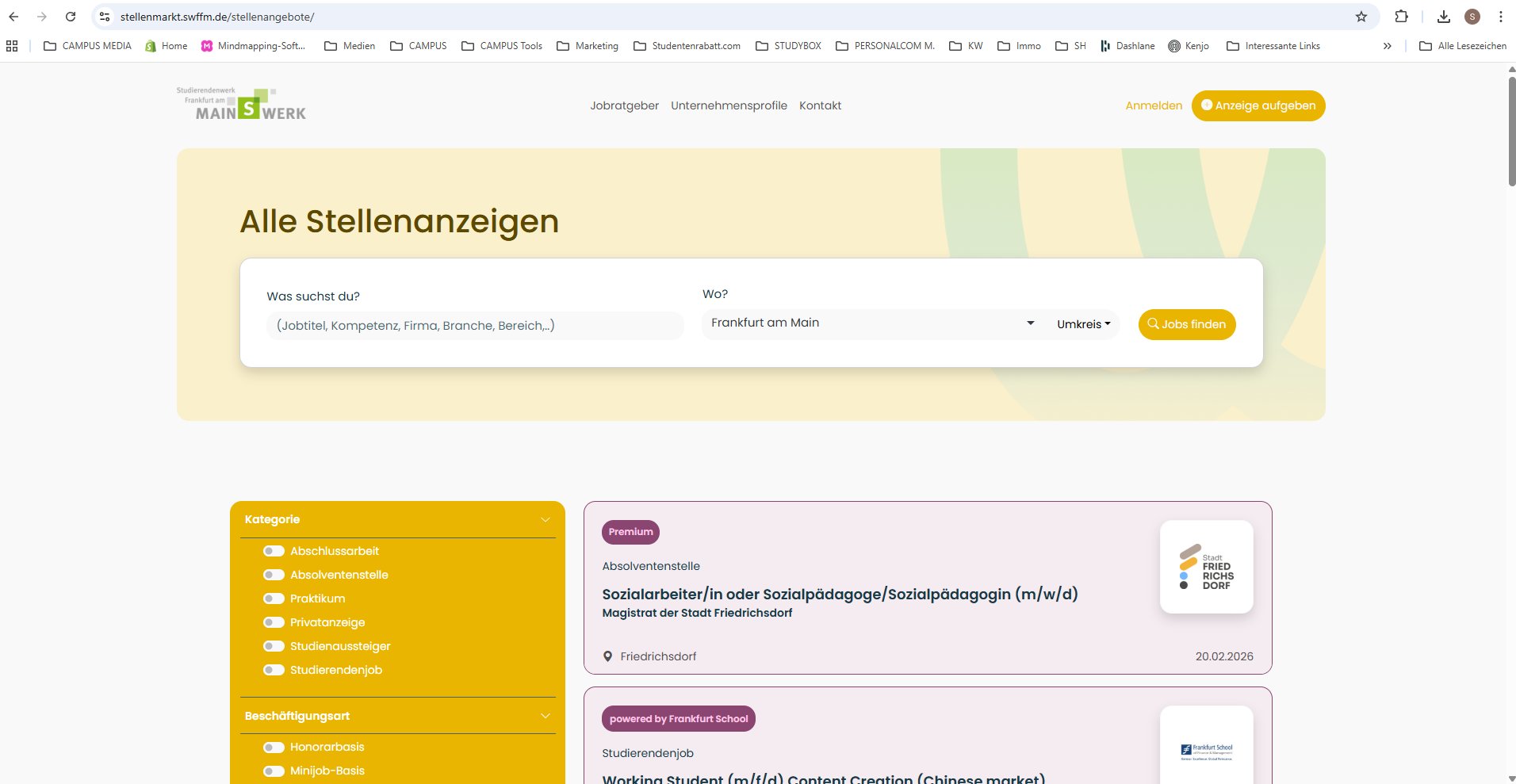Viewport: 1516px width, 784px height.
Task: Open the CAMPUS MEDIA bookmark folder
Action: (87, 46)
